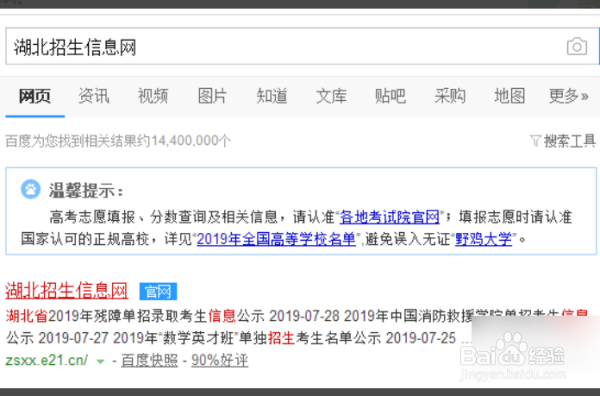Click the result count text 14,400,000个
The width and height of the screenshot is (600, 396).
click(191, 141)
